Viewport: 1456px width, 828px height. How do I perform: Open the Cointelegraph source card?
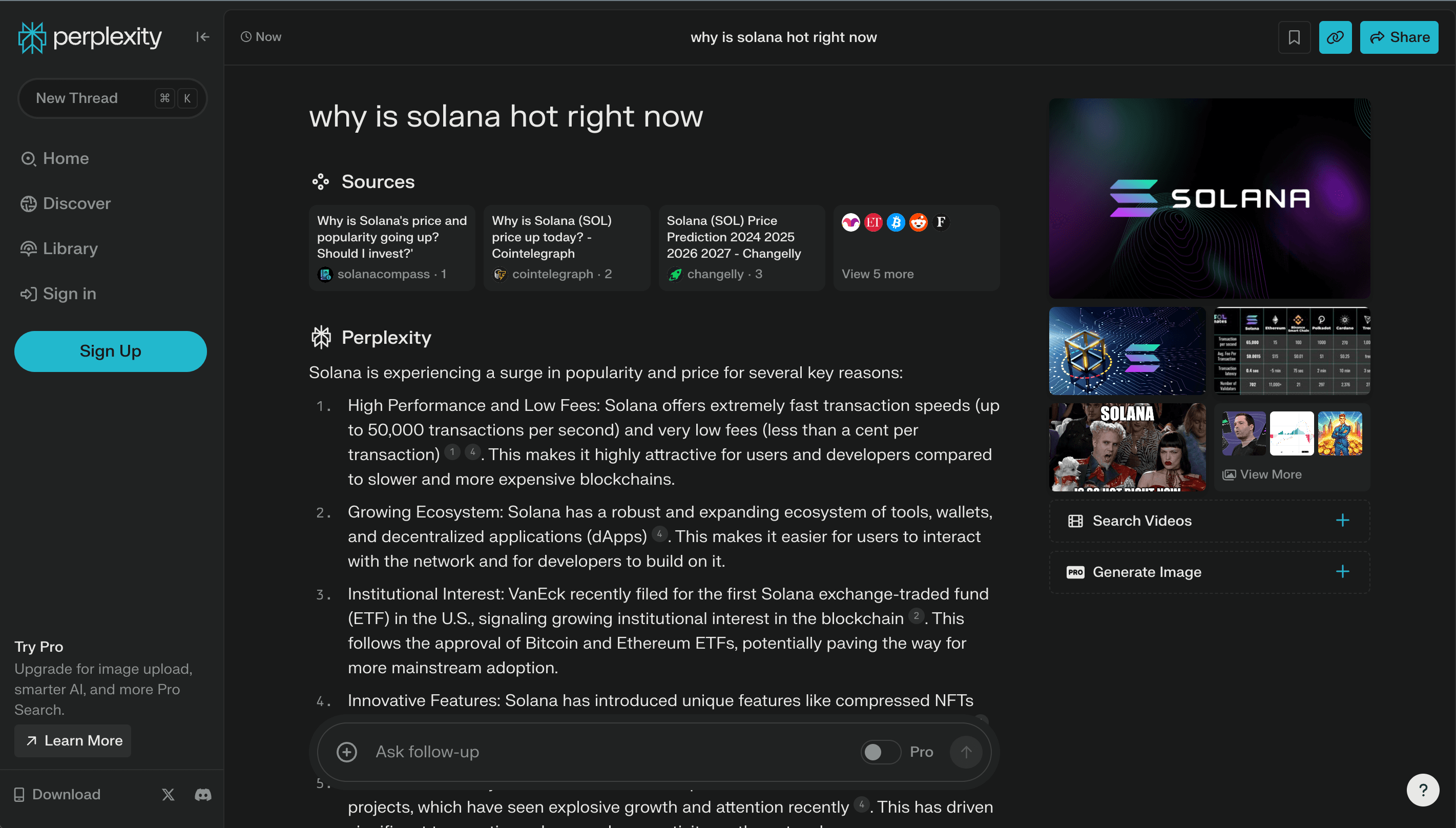pos(567,248)
